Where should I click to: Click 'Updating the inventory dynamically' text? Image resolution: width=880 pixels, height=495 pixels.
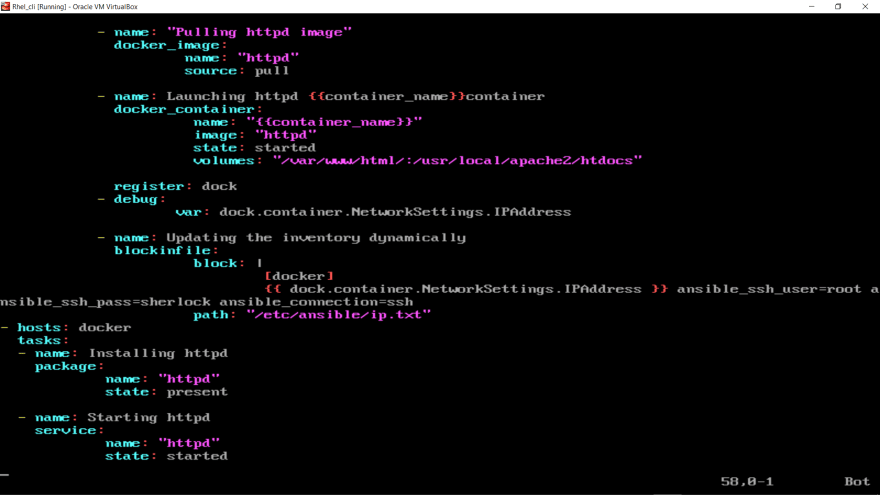[x=316, y=237]
